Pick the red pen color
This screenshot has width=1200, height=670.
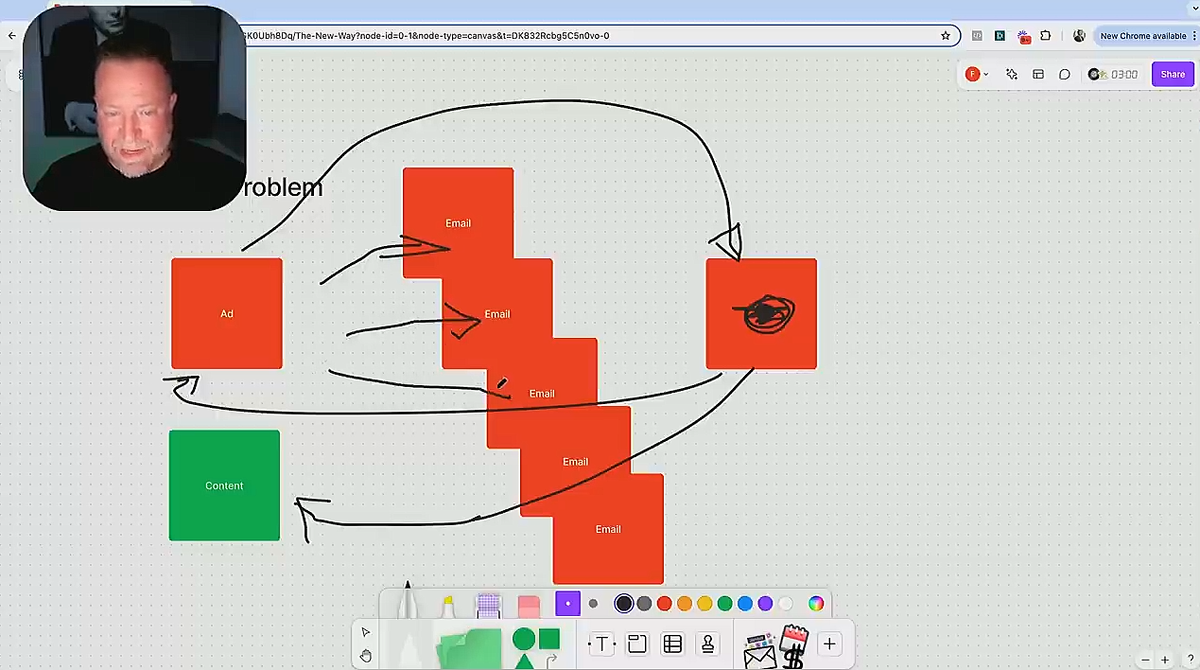tap(664, 603)
